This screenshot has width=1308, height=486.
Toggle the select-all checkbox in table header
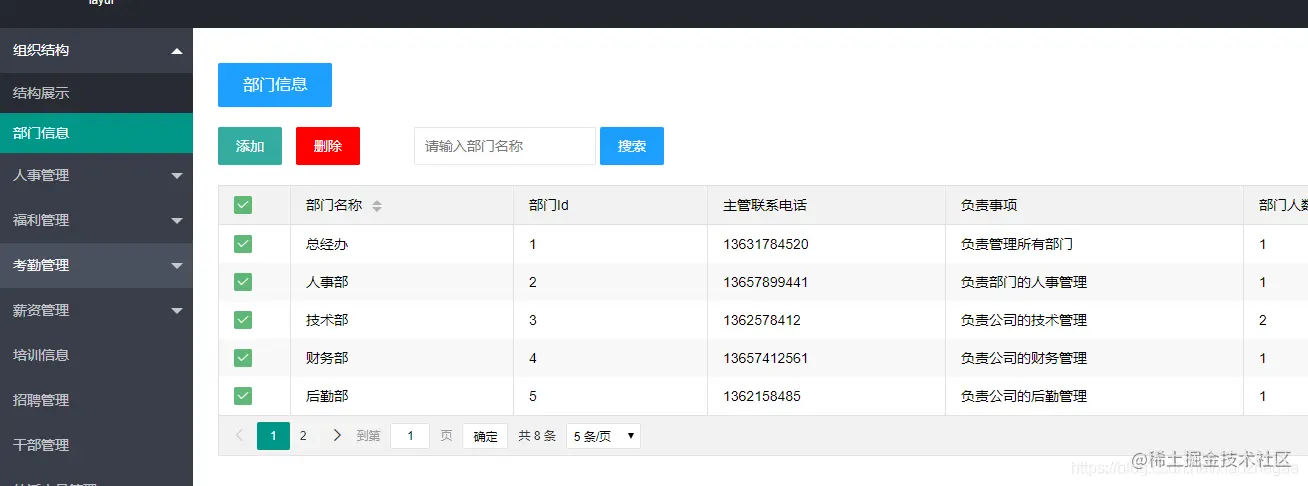[243, 205]
